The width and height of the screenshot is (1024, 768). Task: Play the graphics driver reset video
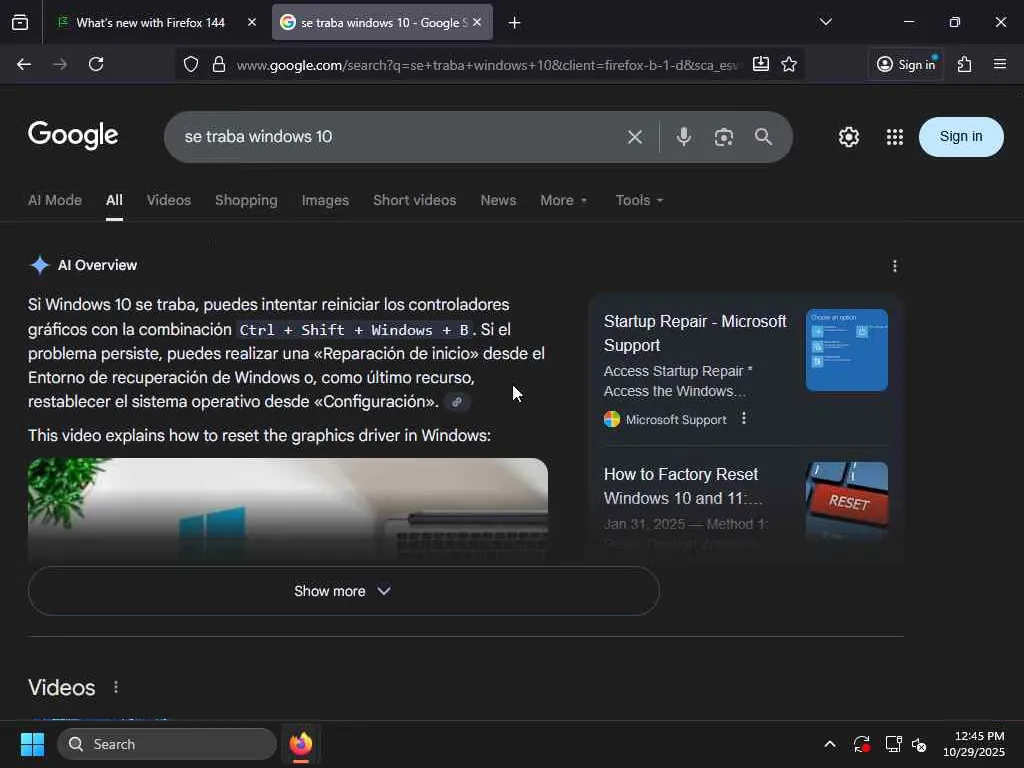pyautogui.click(x=288, y=509)
